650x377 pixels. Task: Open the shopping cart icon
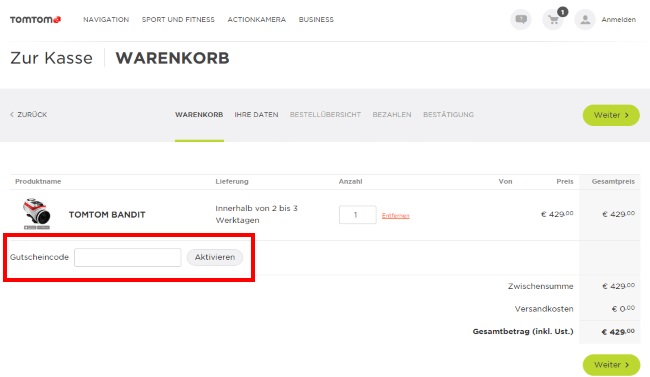click(553, 19)
